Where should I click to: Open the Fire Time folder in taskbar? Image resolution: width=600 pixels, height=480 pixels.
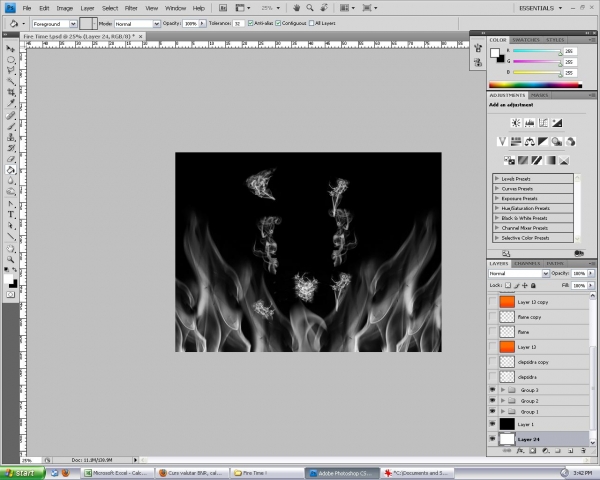click(x=267, y=473)
